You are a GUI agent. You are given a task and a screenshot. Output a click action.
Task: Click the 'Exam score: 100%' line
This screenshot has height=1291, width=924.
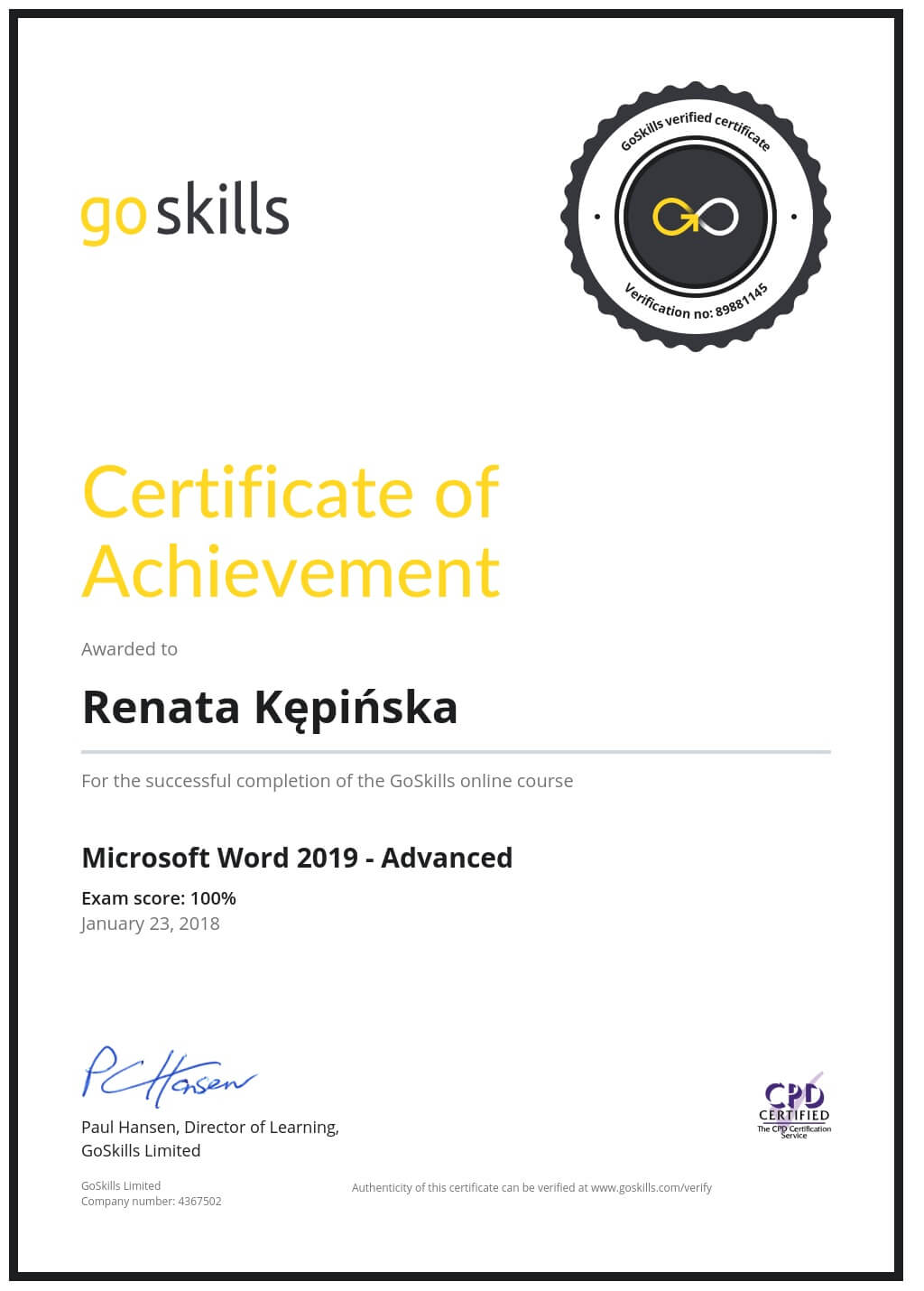(159, 897)
